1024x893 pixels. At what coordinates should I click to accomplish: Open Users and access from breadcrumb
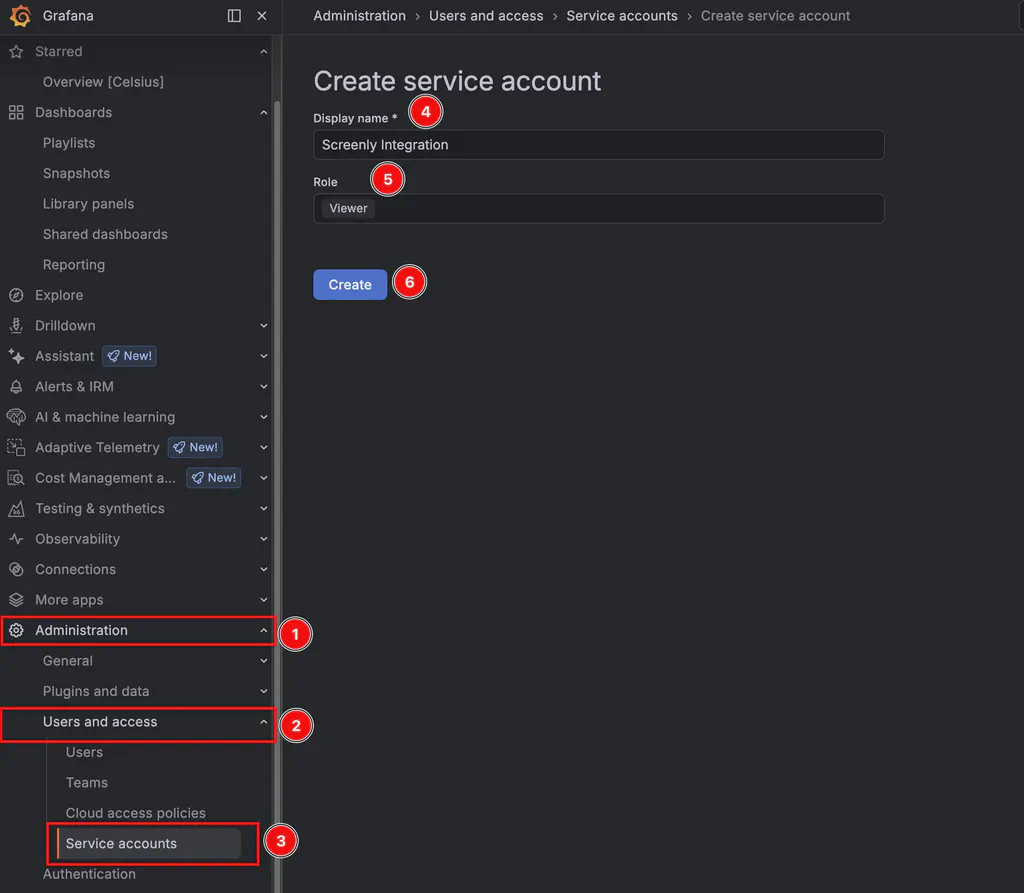(486, 16)
